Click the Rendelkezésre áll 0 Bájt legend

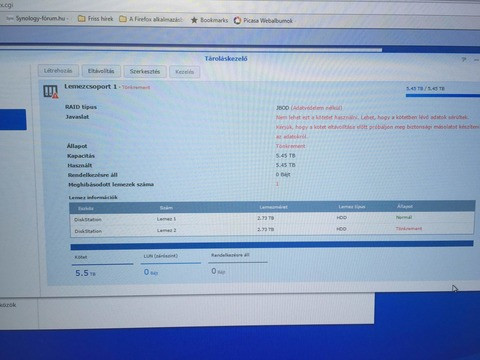238,264
